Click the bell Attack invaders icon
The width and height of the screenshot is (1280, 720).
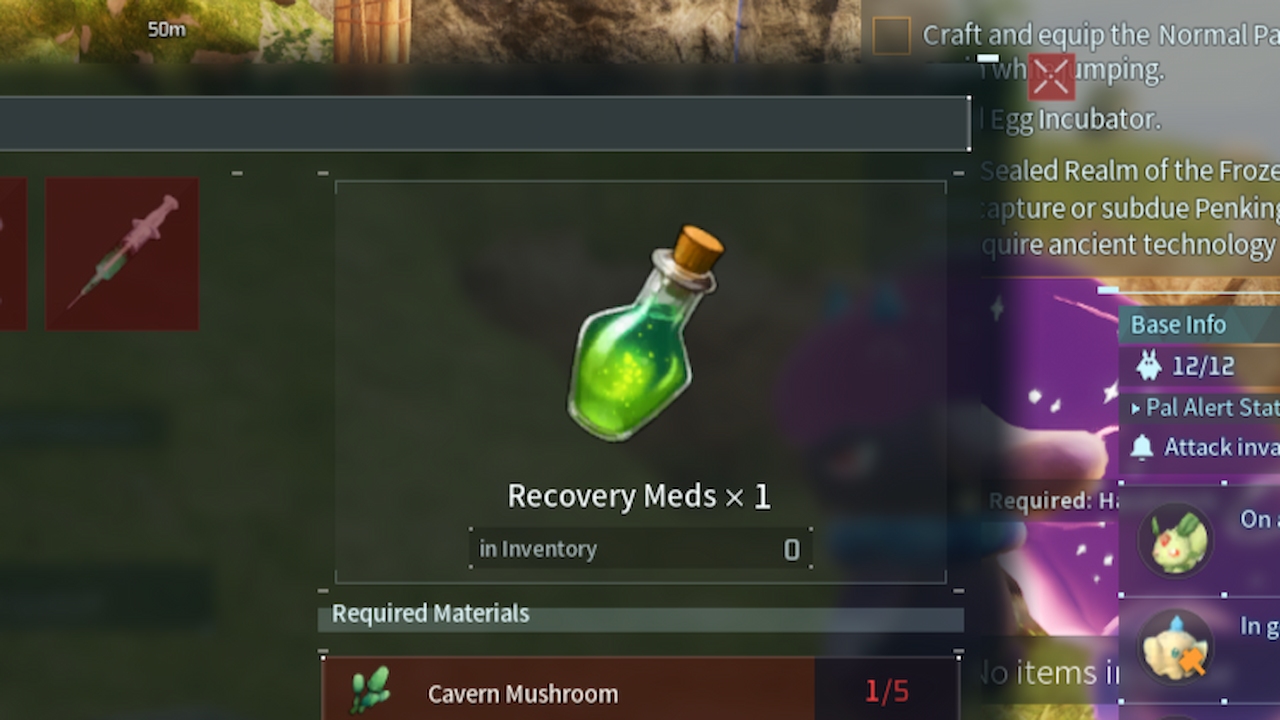coord(1142,447)
